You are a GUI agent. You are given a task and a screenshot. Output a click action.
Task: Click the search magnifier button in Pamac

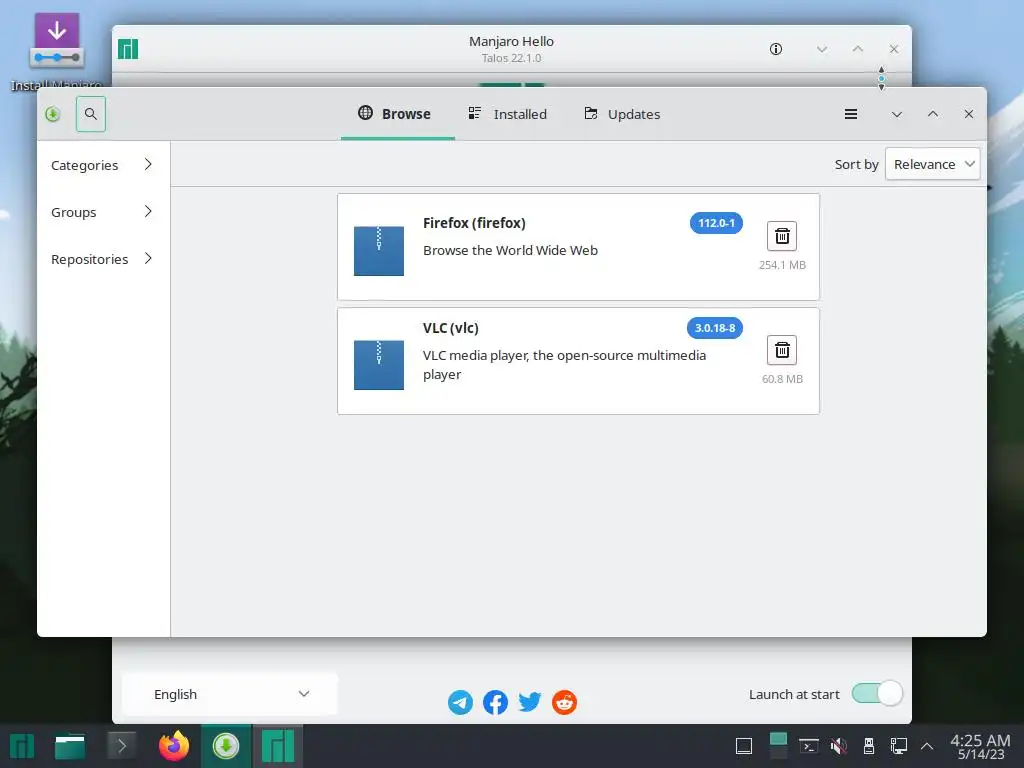pos(91,114)
